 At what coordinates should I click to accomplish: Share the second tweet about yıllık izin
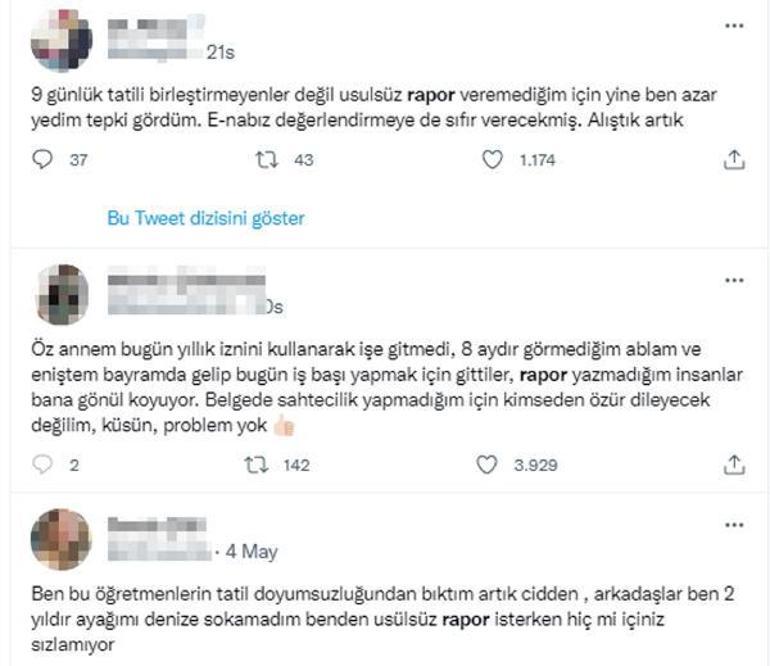pyautogui.click(x=734, y=465)
